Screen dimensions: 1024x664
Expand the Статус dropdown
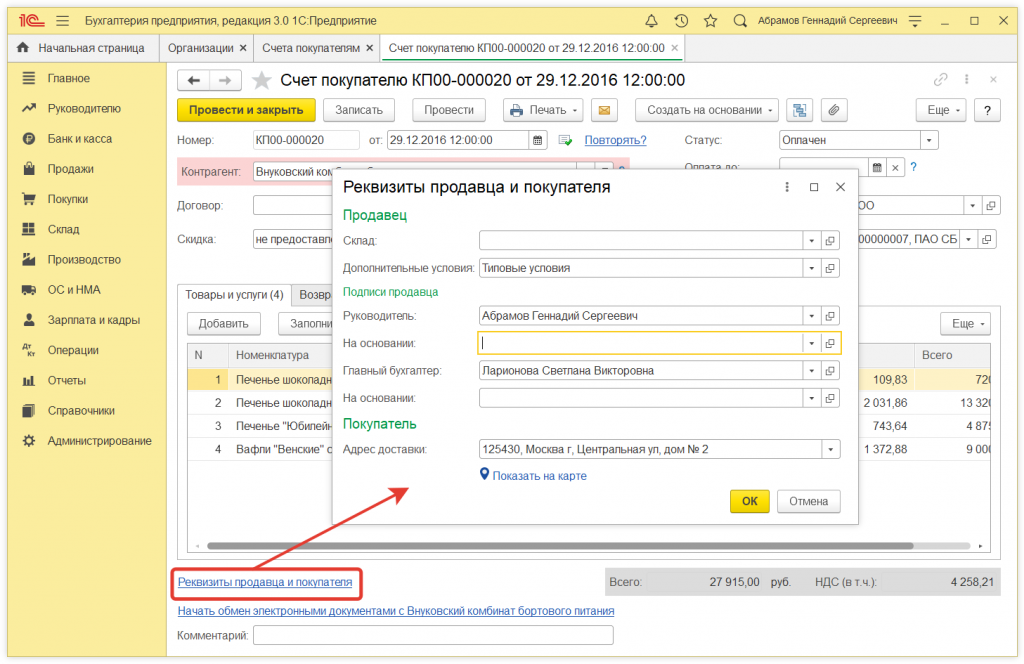(x=929, y=141)
